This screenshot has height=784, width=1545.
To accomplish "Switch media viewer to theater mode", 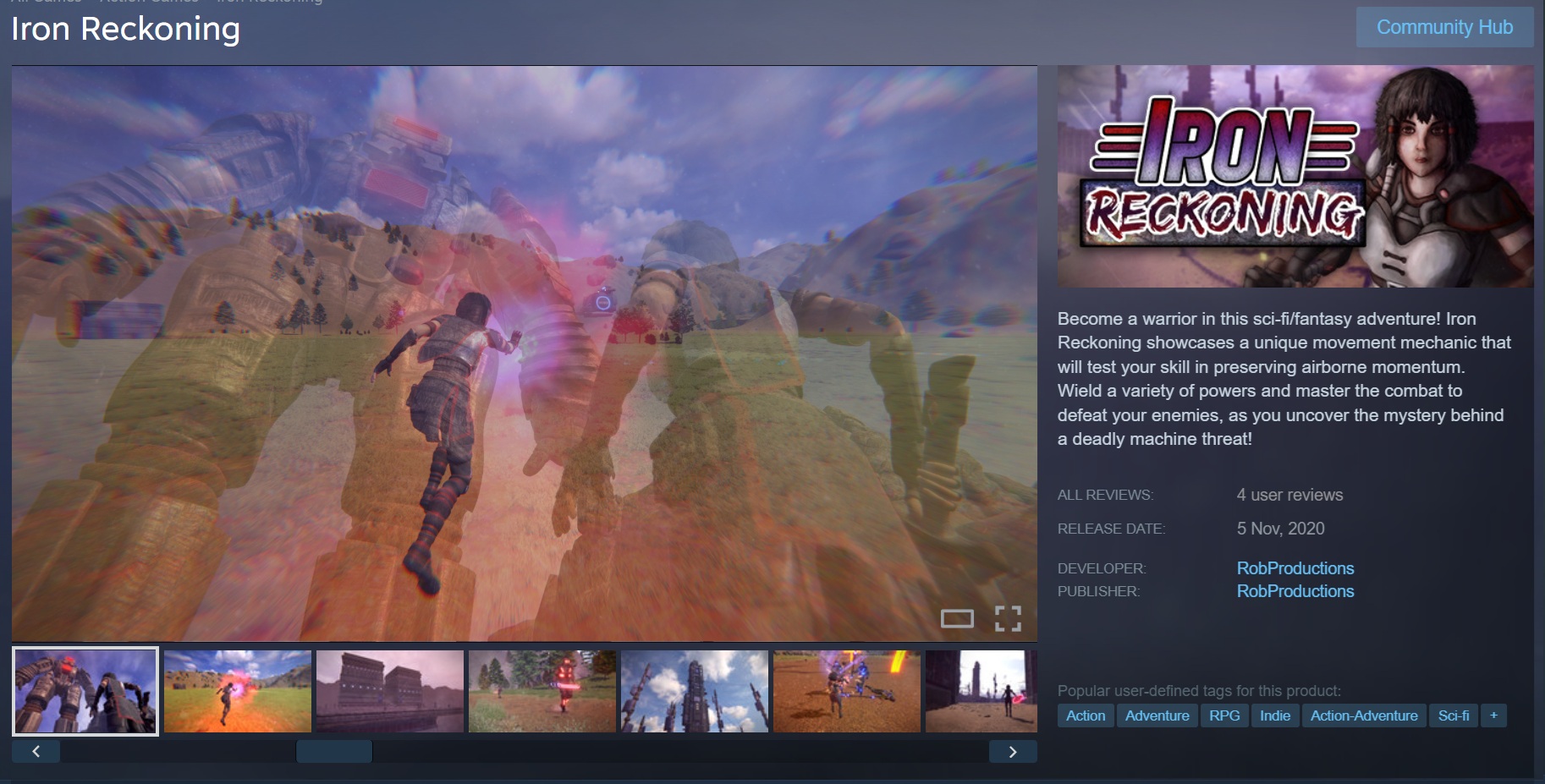I will [x=957, y=619].
